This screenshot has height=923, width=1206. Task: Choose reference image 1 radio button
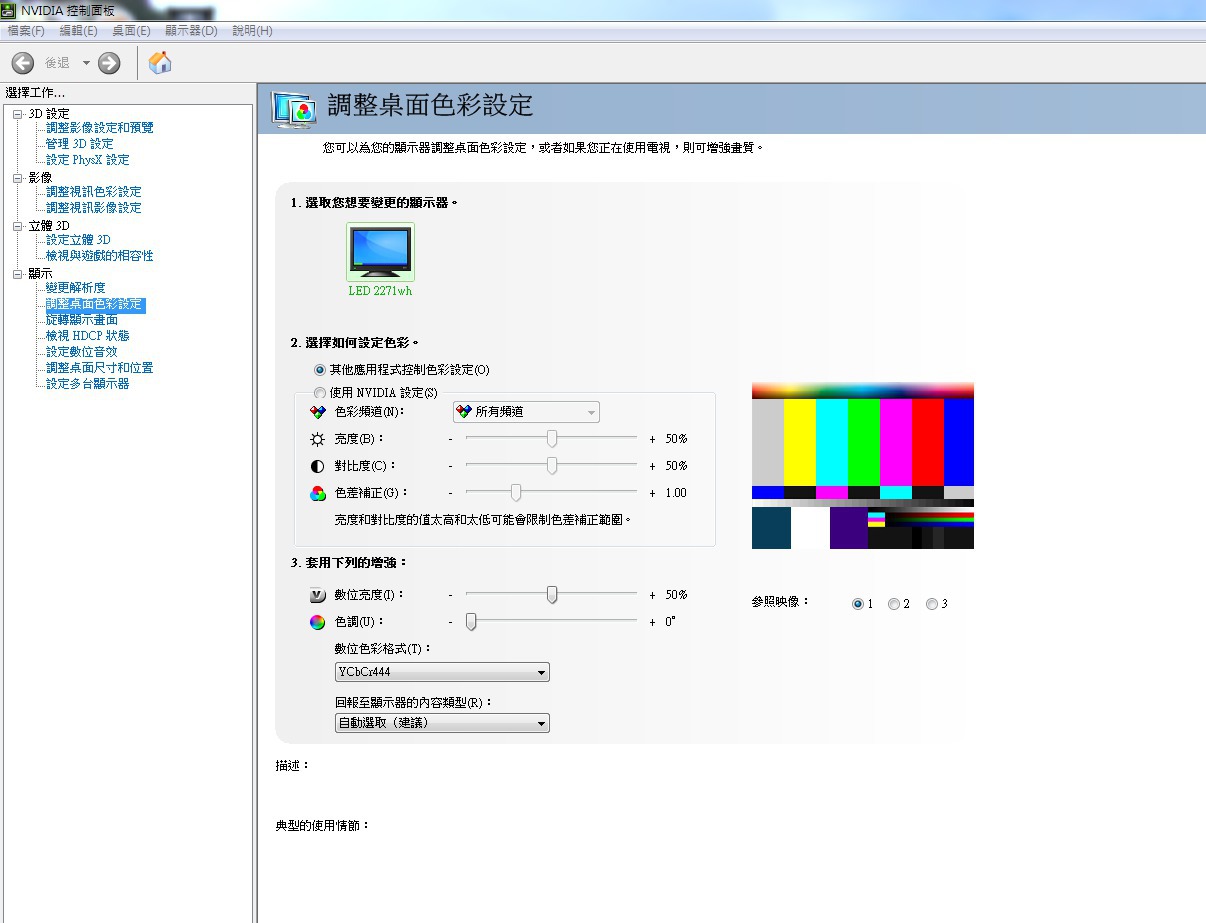point(857,604)
